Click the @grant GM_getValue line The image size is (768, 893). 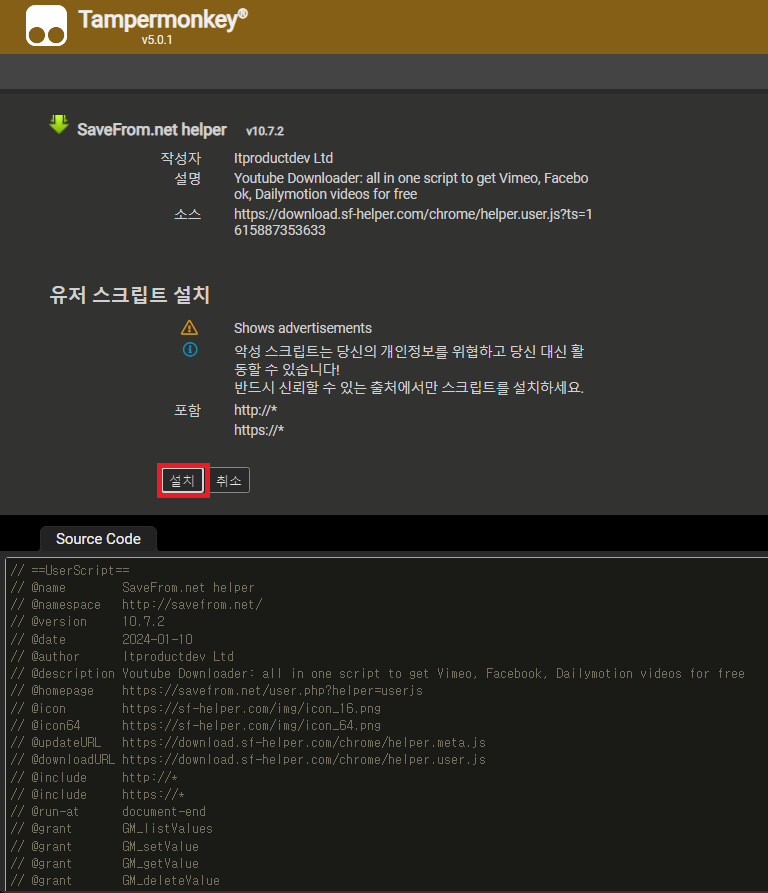coord(105,863)
